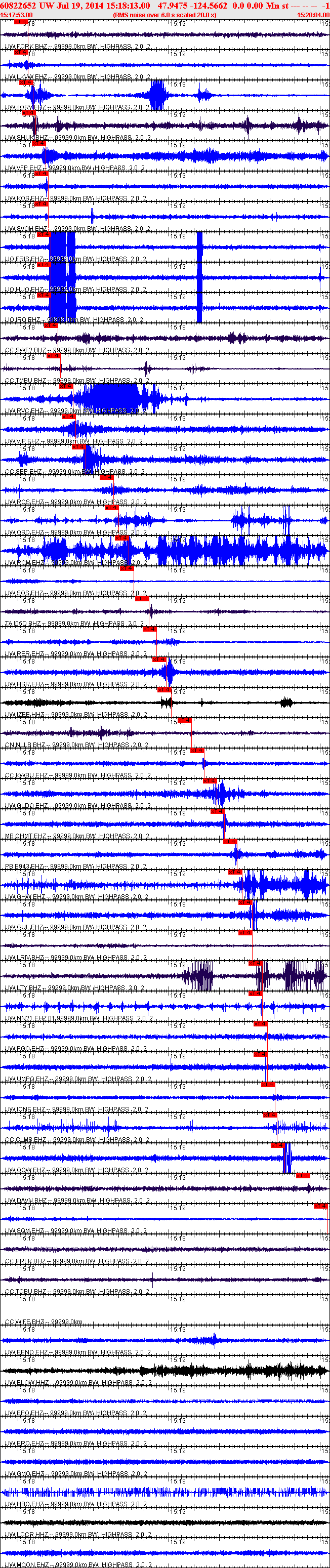Select the UW LTY BHZ station label
330x1568 pixels.
[75, 989]
